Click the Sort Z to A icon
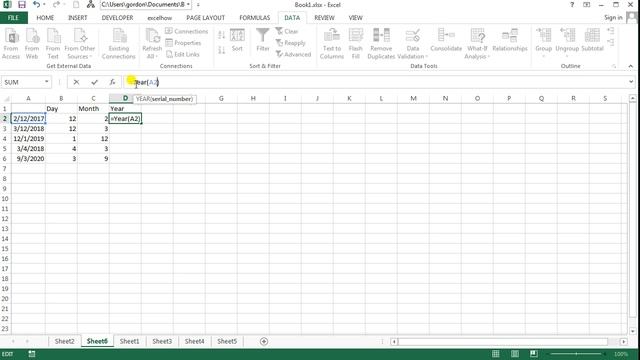Screen dimensions: 640x360 pyautogui.click(x=222, y=50)
